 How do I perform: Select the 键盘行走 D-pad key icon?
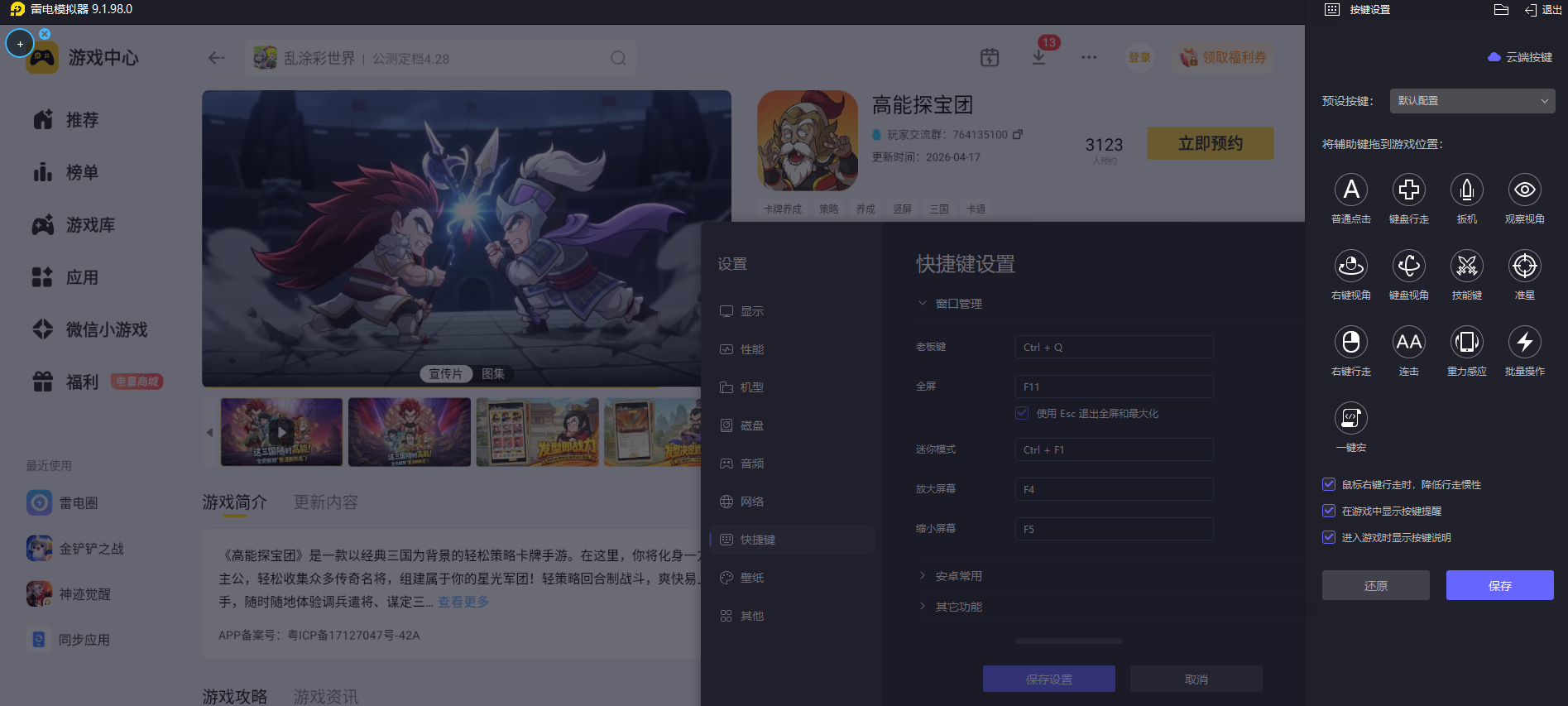click(x=1409, y=190)
